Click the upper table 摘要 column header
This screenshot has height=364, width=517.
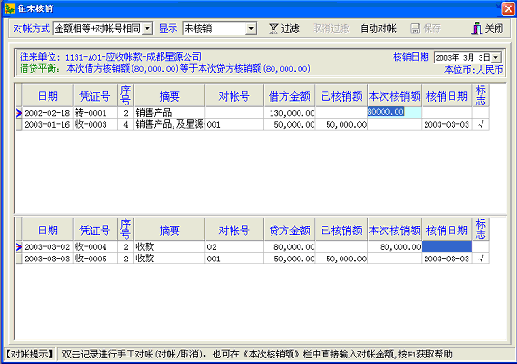[169, 96]
